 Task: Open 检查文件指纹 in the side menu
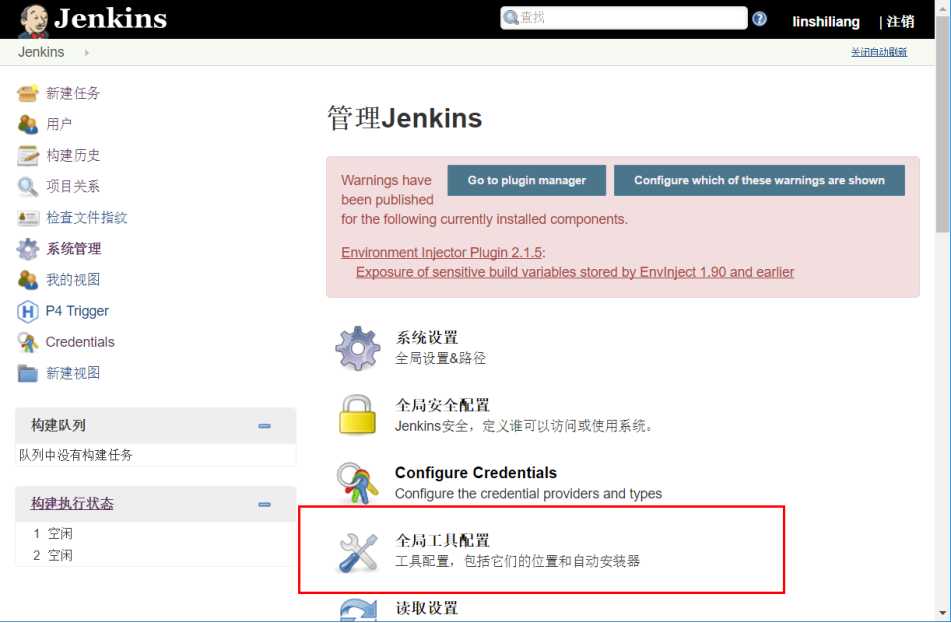87,218
